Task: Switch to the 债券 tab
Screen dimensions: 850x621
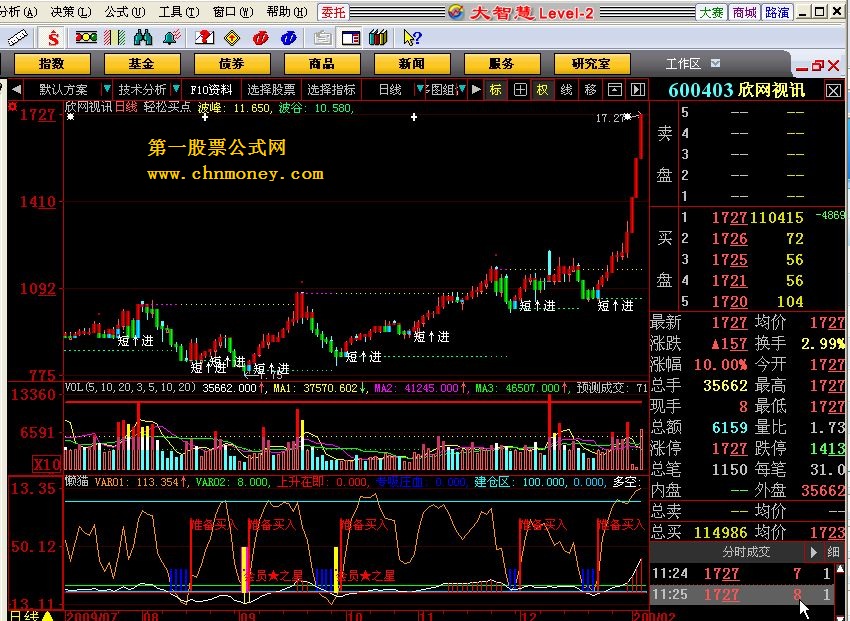Action: [x=232, y=64]
